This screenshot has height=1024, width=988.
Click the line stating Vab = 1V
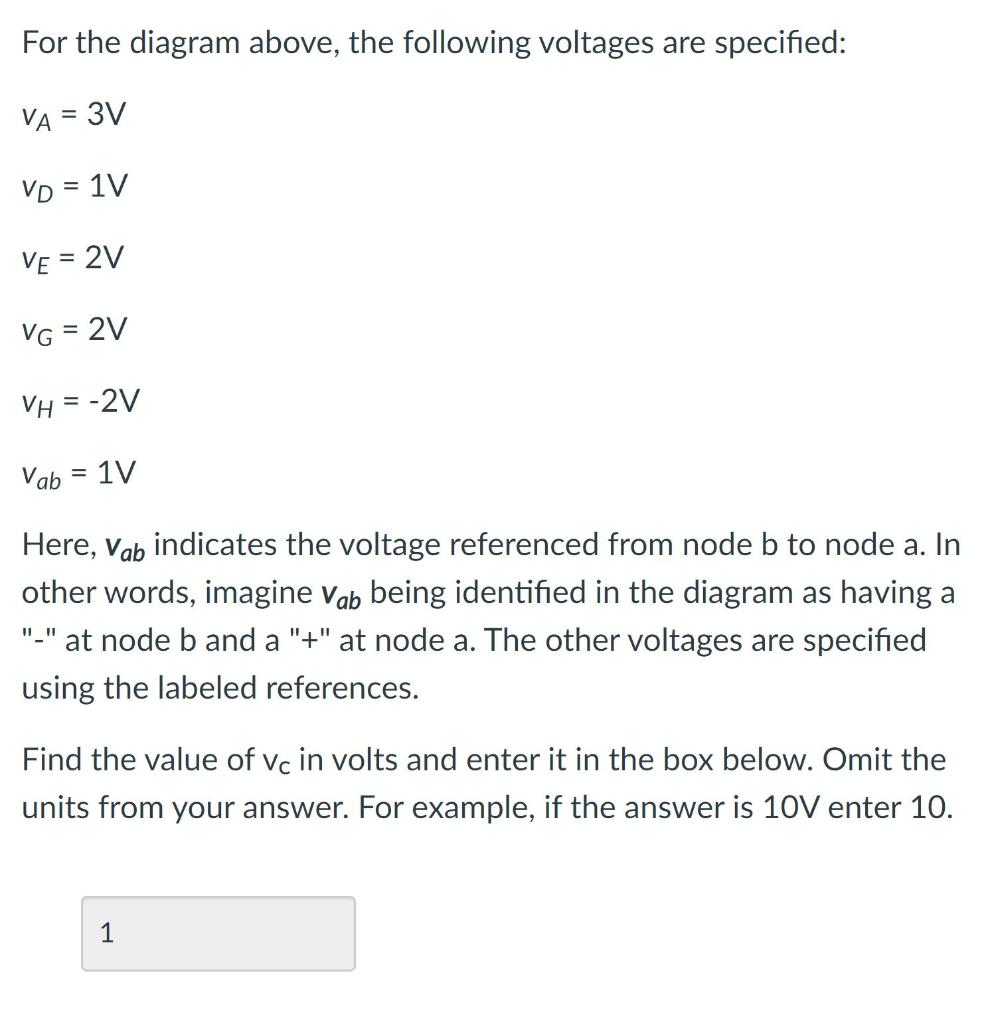78,474
